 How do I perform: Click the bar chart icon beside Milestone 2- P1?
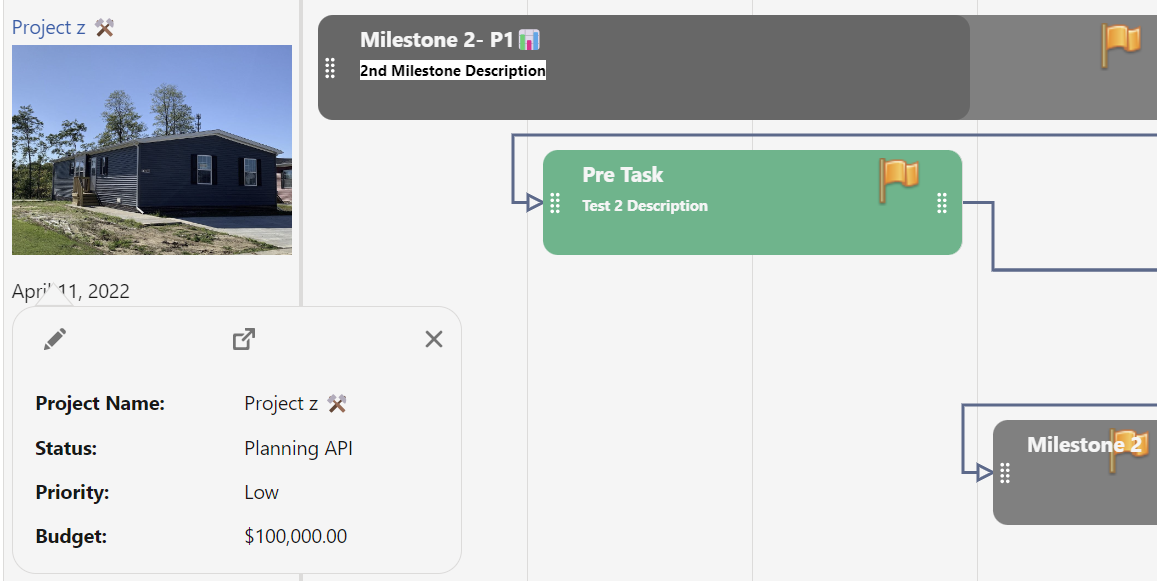pos(527,39)
